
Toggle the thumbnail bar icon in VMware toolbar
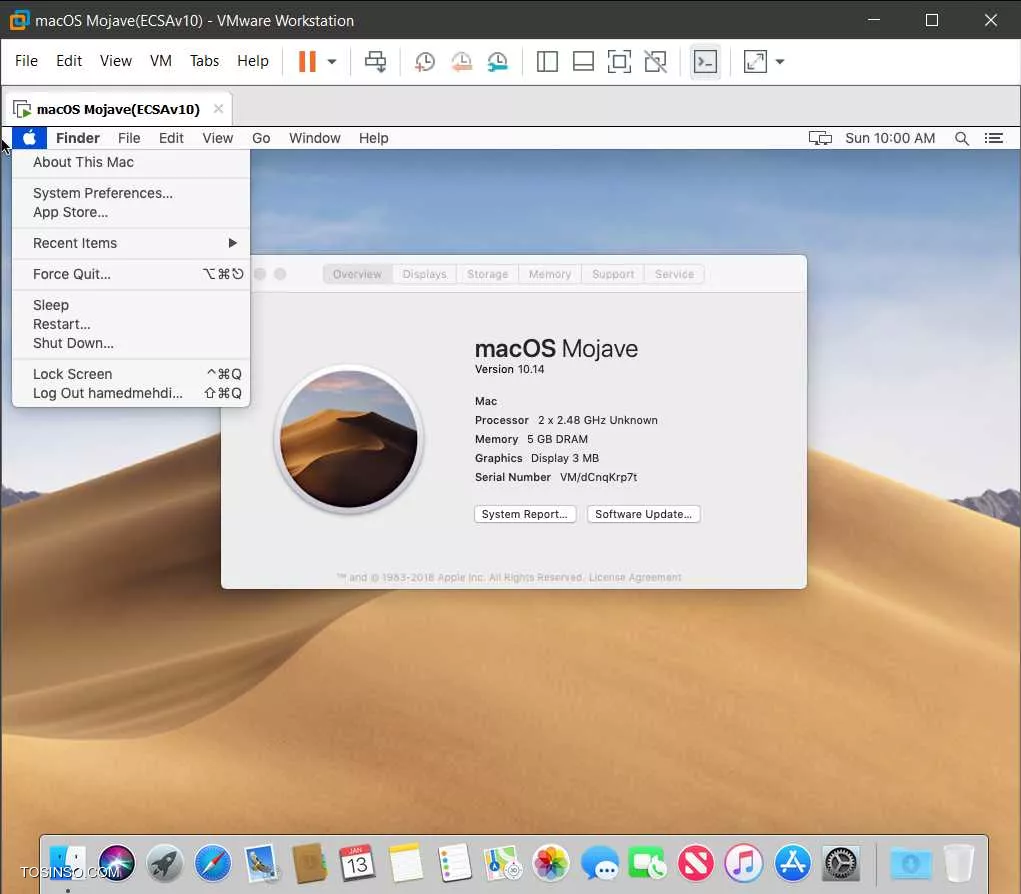(583, 62)
